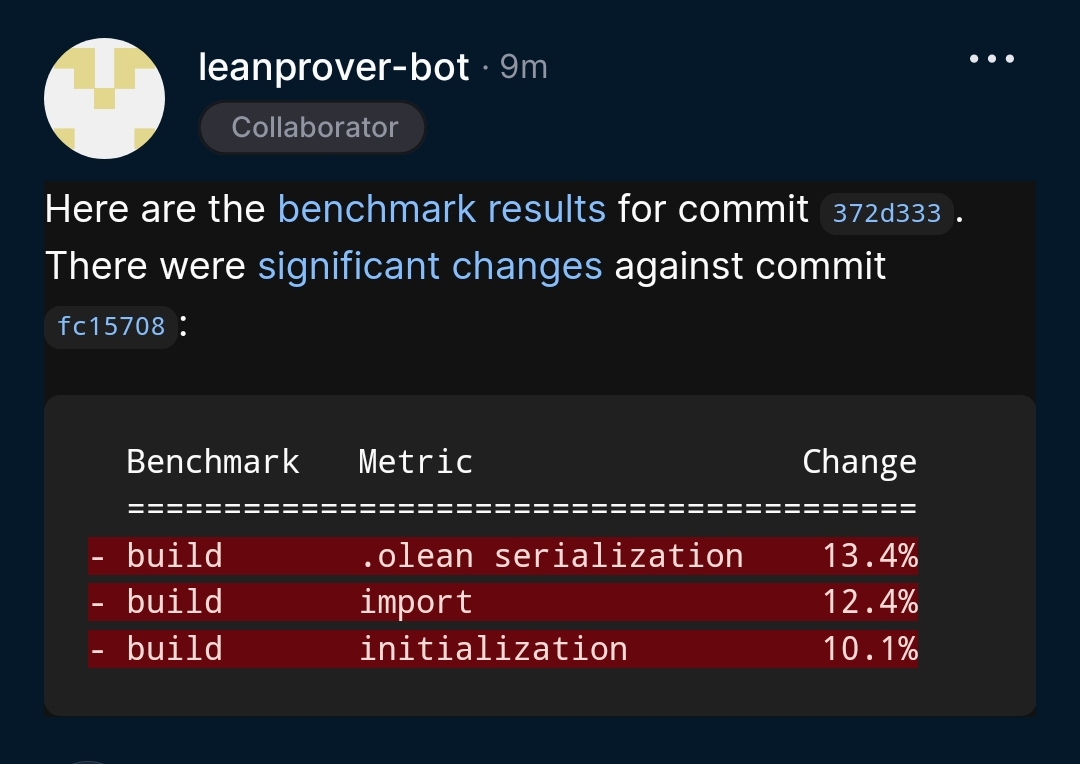The width and height of the screenshot is (1080, 764).
Task: Select the import metric row
Action: point(503,602)
